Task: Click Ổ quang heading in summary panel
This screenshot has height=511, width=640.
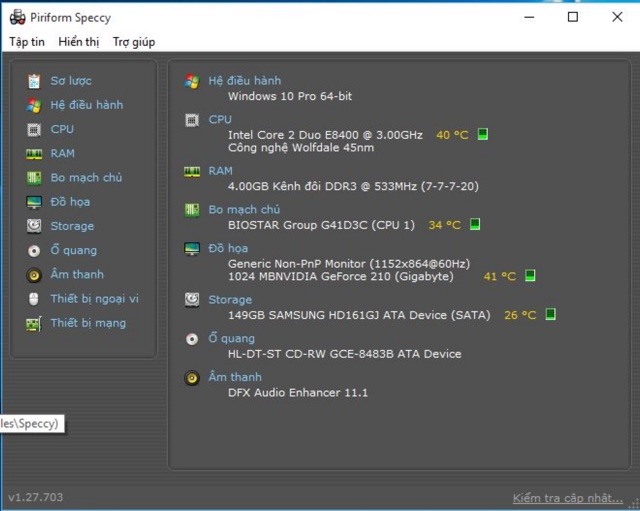Action: (231, 338)
